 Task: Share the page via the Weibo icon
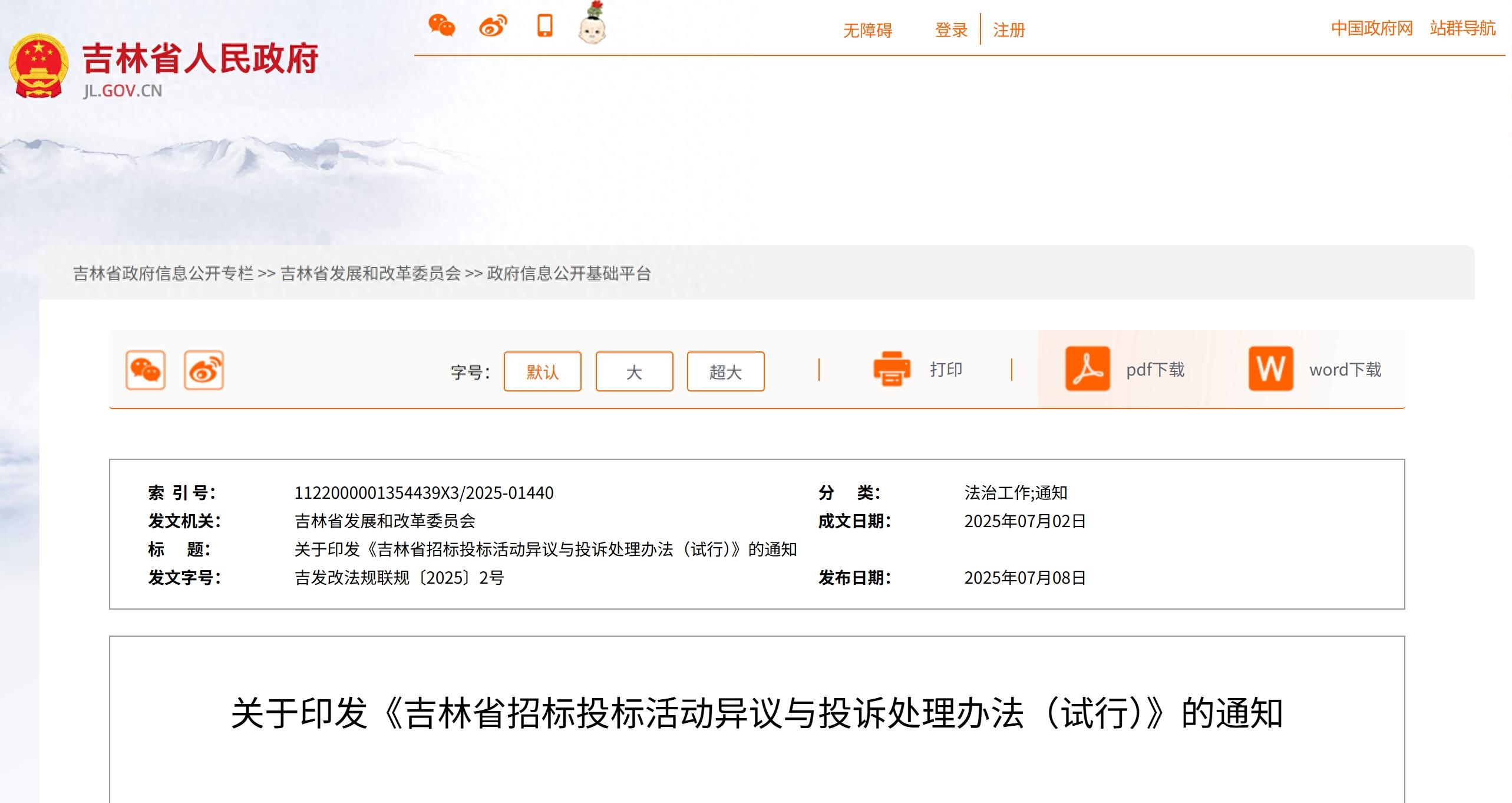[494, 27]
